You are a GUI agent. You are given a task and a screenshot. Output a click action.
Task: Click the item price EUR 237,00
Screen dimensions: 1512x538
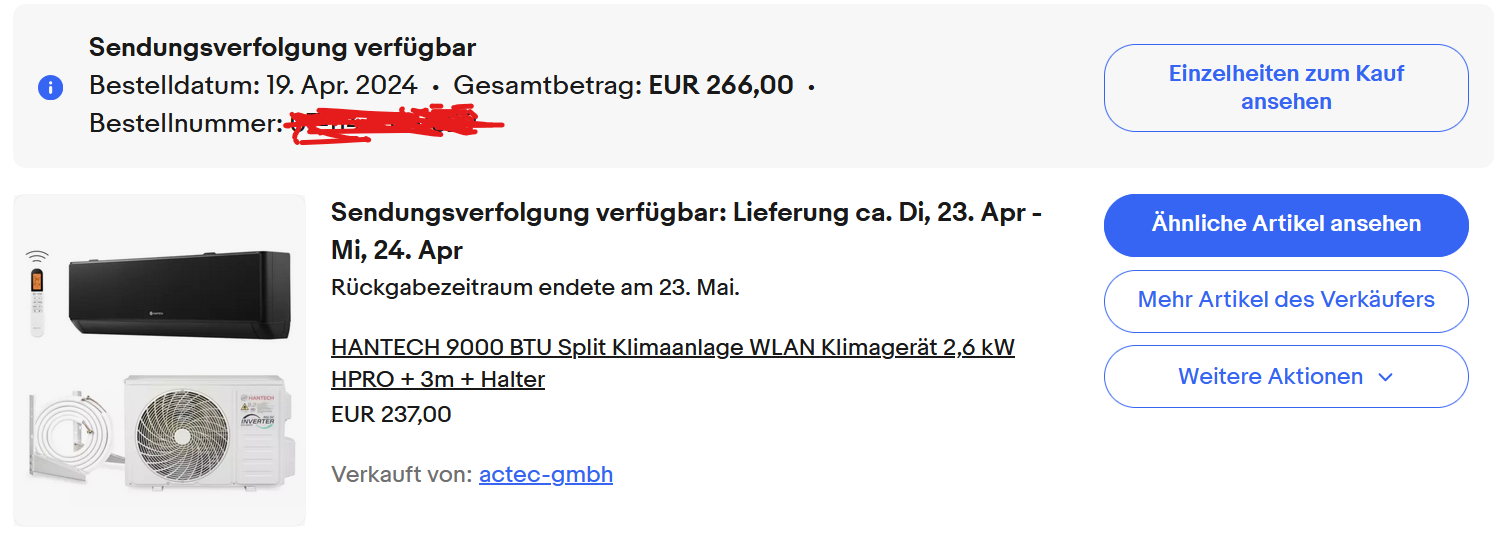click(391, 414)
